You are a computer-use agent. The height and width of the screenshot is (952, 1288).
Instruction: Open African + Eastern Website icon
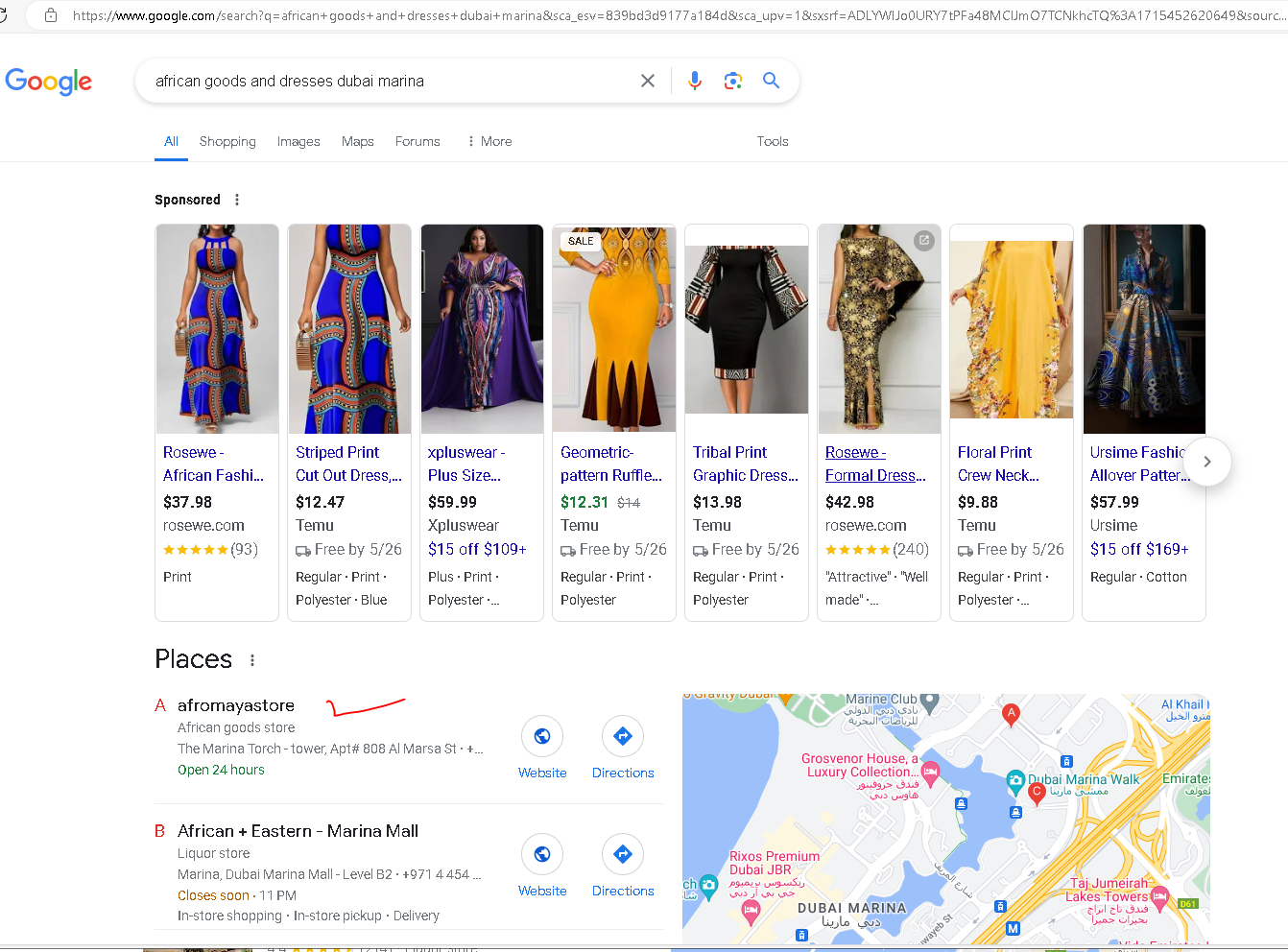542,854
